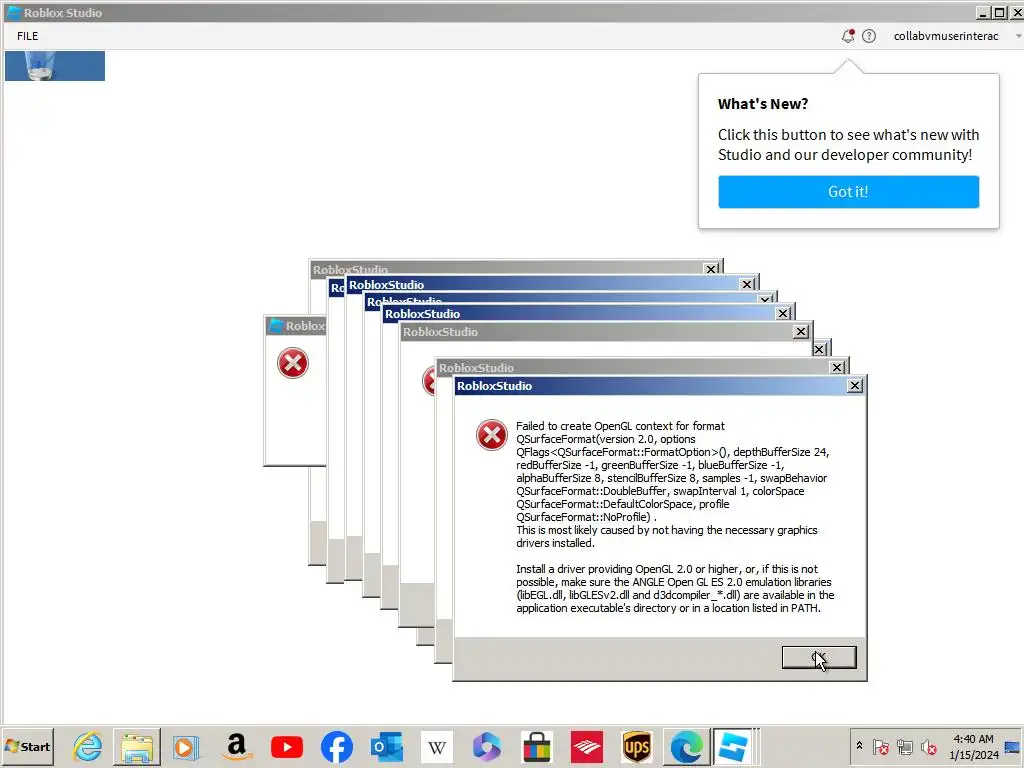1024x768 pixels.
Task: Open the Wikipedia taskbar shortcut
Action: coord(437,746)
